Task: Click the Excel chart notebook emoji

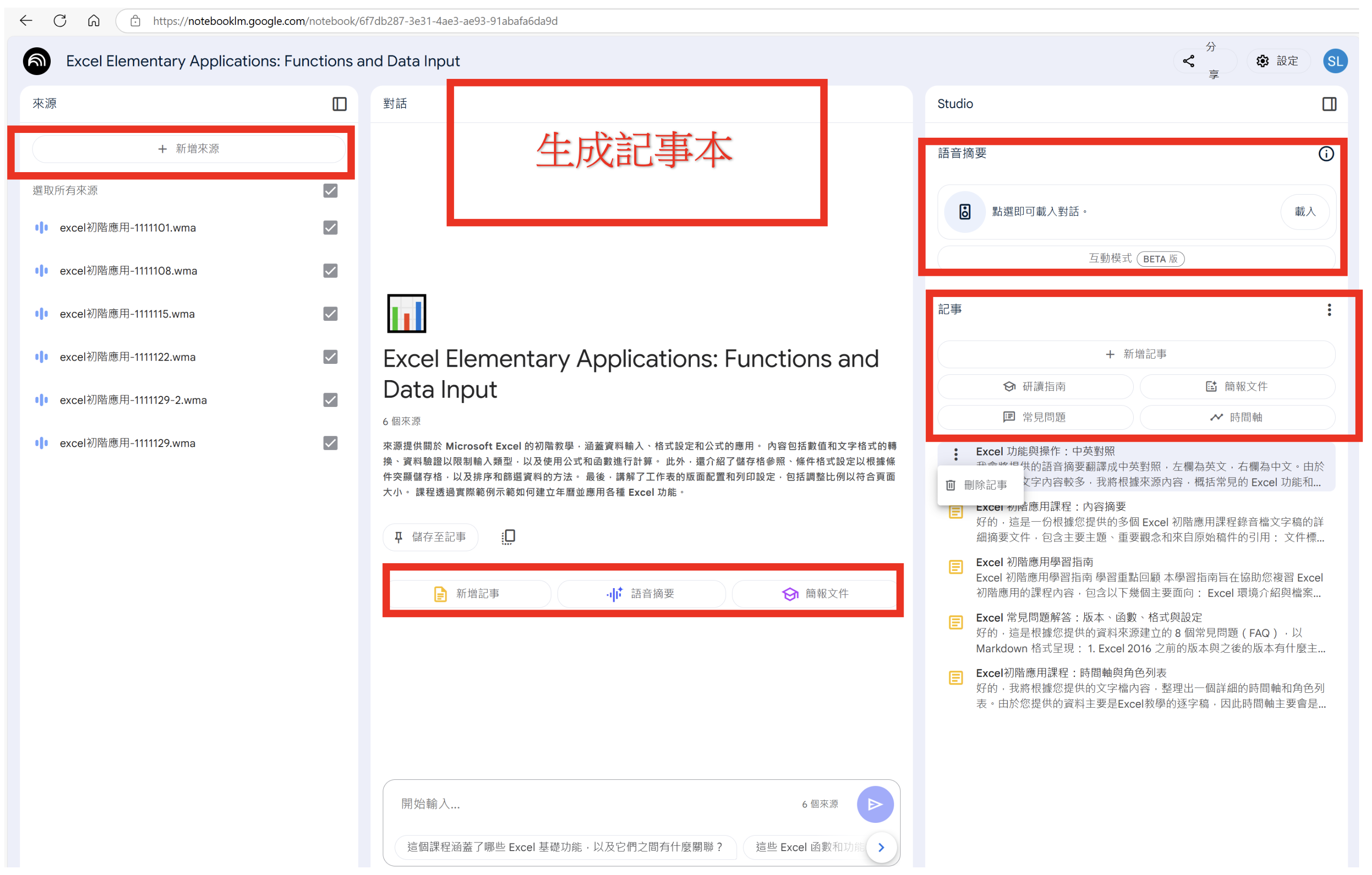Action: [407, 313]
